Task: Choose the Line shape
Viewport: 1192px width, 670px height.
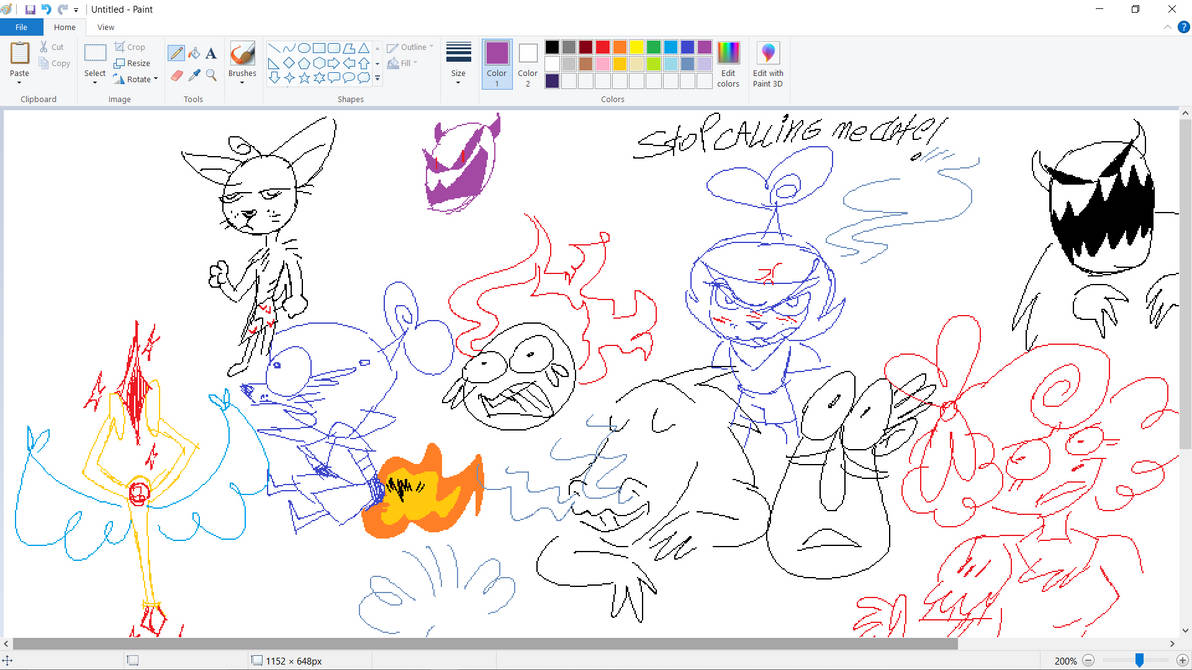Action: (274, 48)
